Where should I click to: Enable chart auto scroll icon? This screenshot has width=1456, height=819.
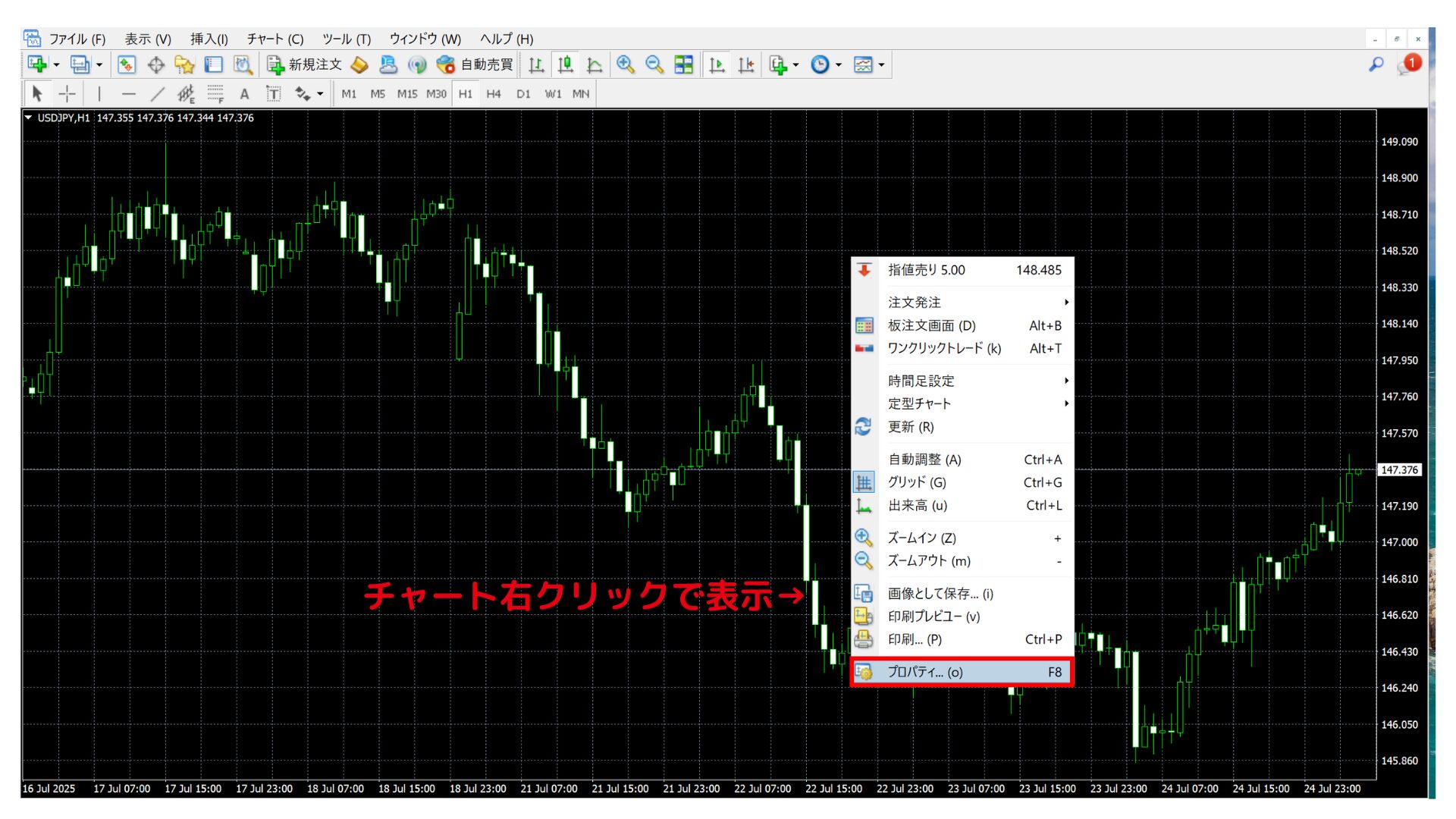715,64
